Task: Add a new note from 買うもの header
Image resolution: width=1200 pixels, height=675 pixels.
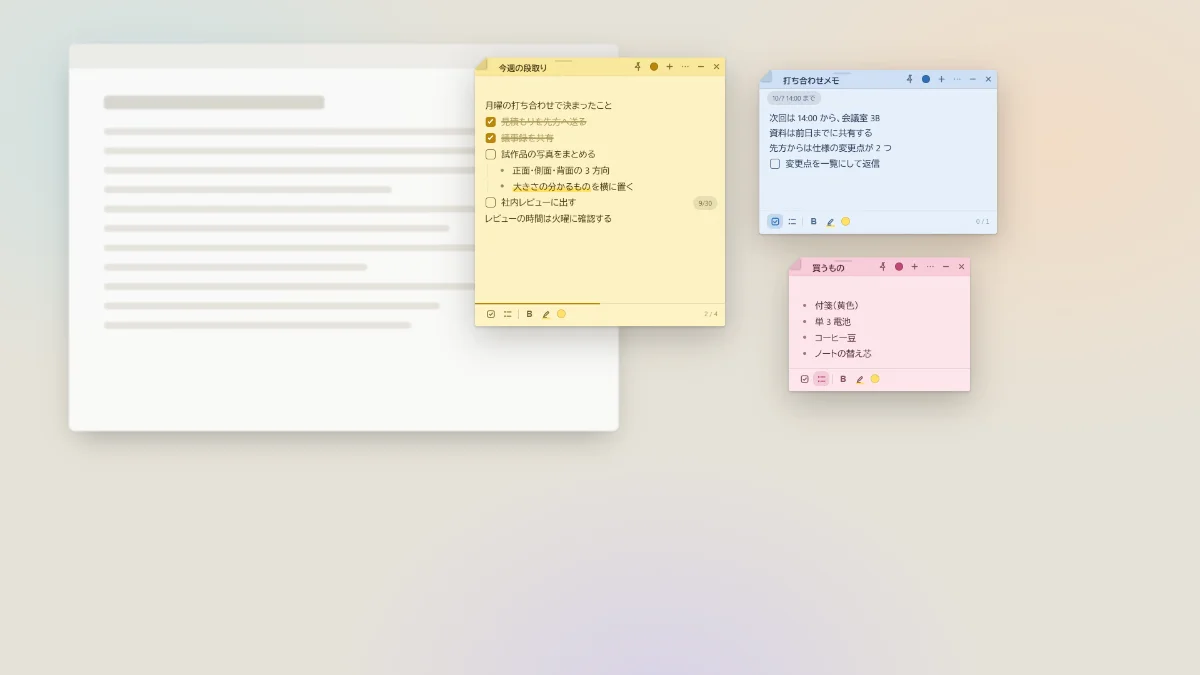Action: 914,267
